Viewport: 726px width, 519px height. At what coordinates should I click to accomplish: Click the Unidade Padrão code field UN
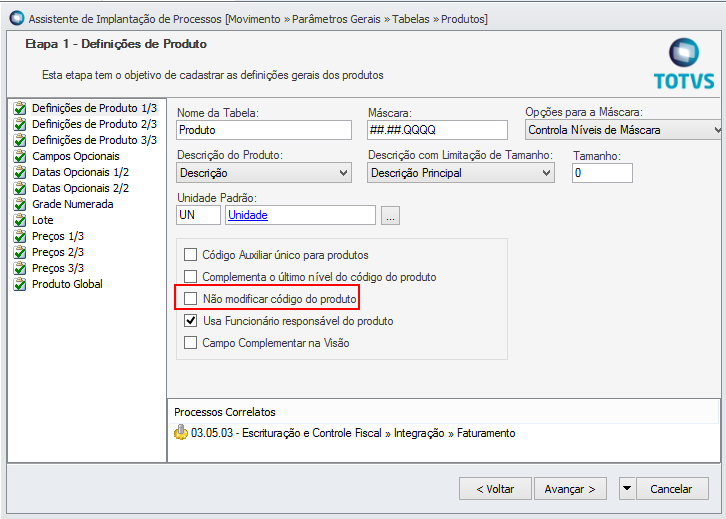198,215
